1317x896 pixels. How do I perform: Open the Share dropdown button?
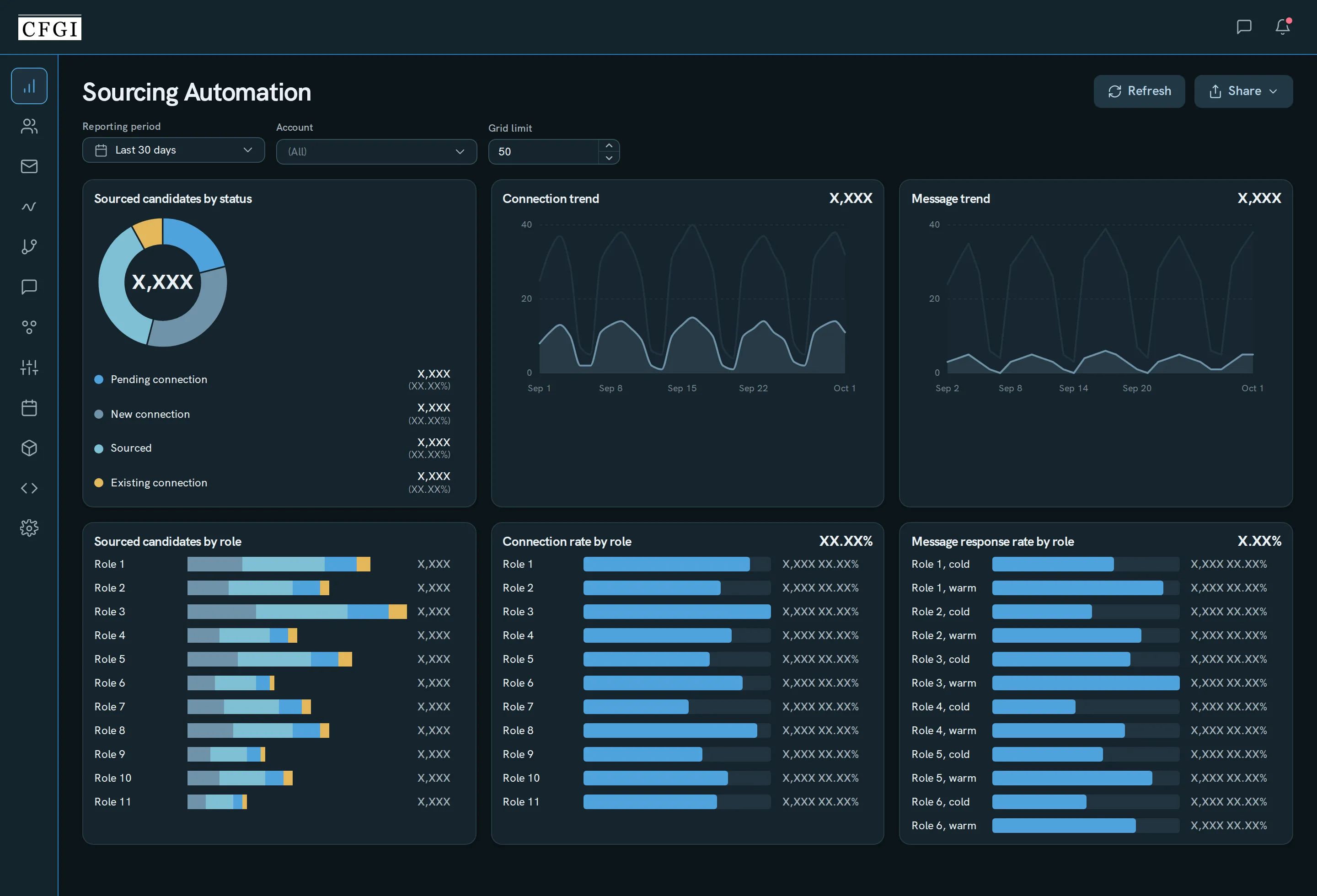(x=1243, y=91)
